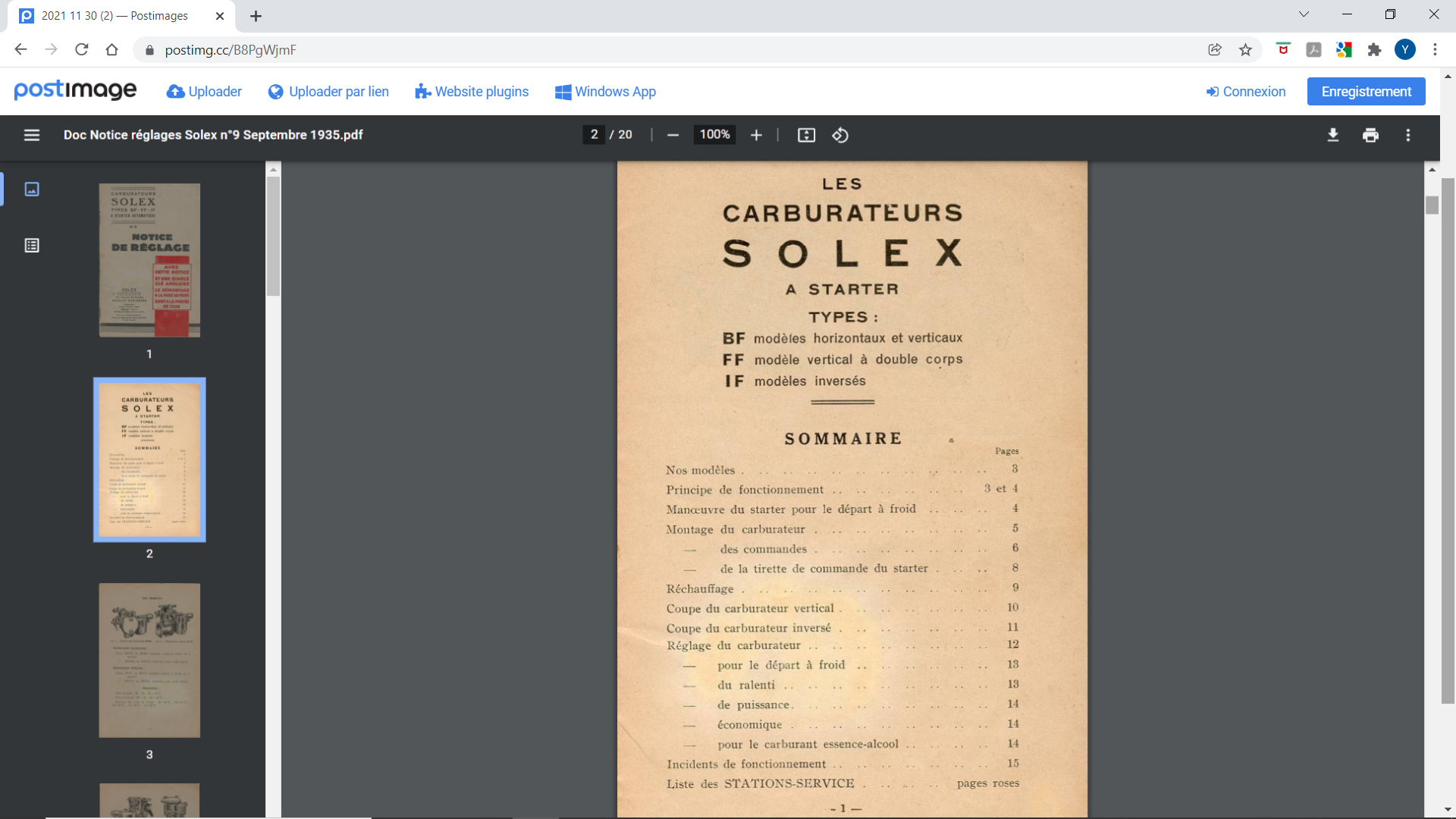Click the 100% zoom level field
The image size is (1456, 819).
[x=714, y=135]
